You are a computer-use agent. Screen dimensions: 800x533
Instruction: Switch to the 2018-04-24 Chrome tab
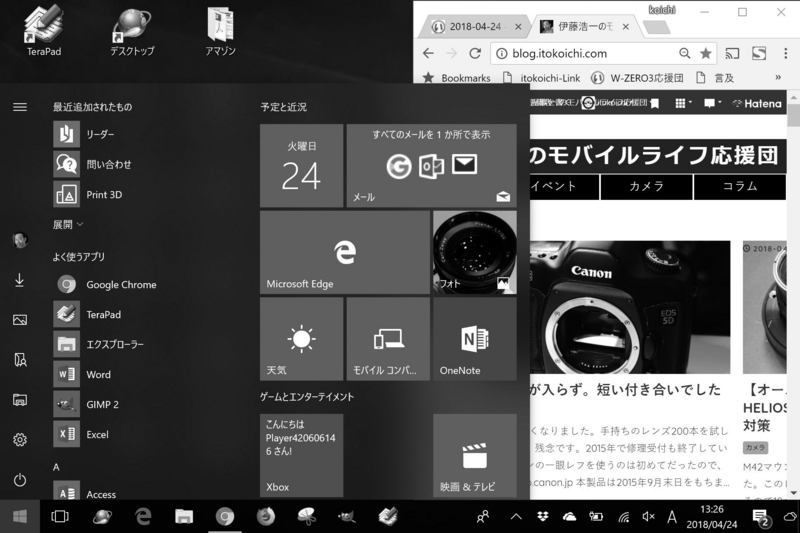tap(472, 27)
